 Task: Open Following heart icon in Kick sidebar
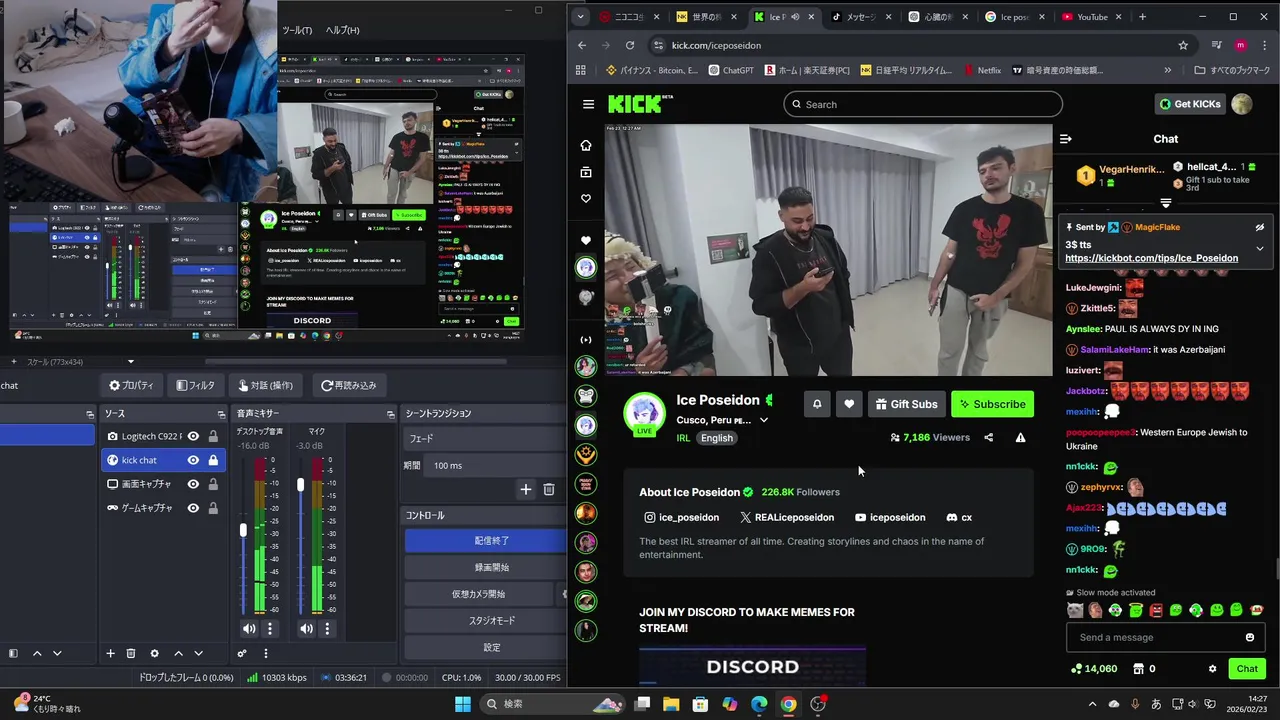pos(586,199)
